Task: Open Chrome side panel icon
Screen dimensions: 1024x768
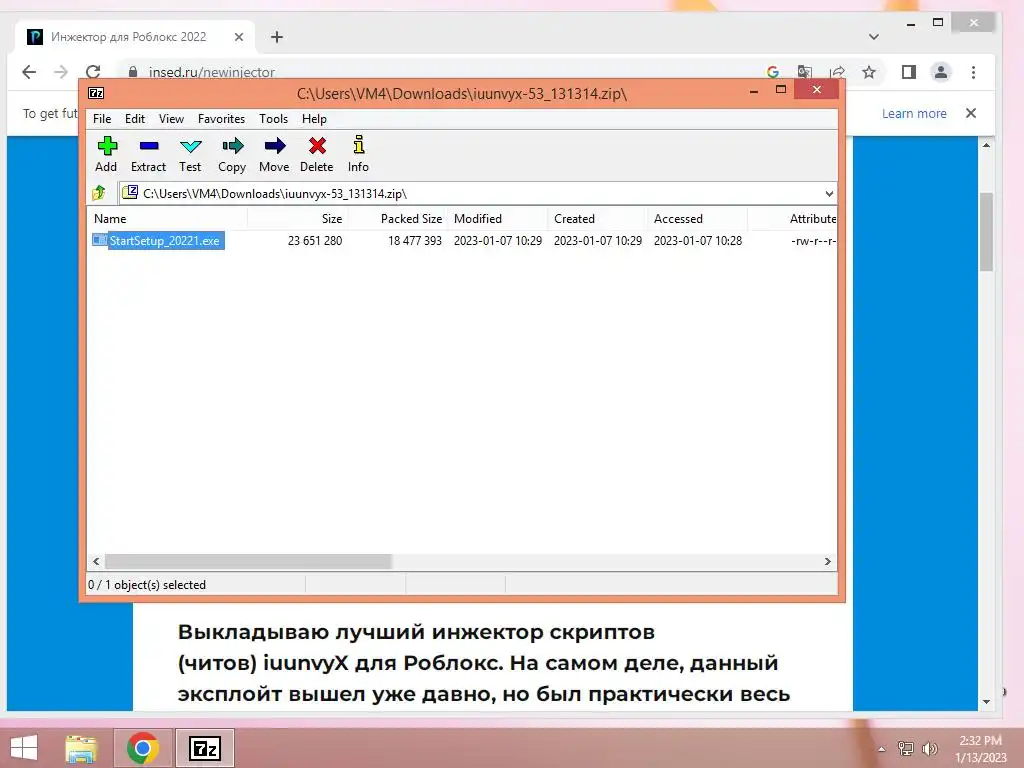Action: coord(908,72)
